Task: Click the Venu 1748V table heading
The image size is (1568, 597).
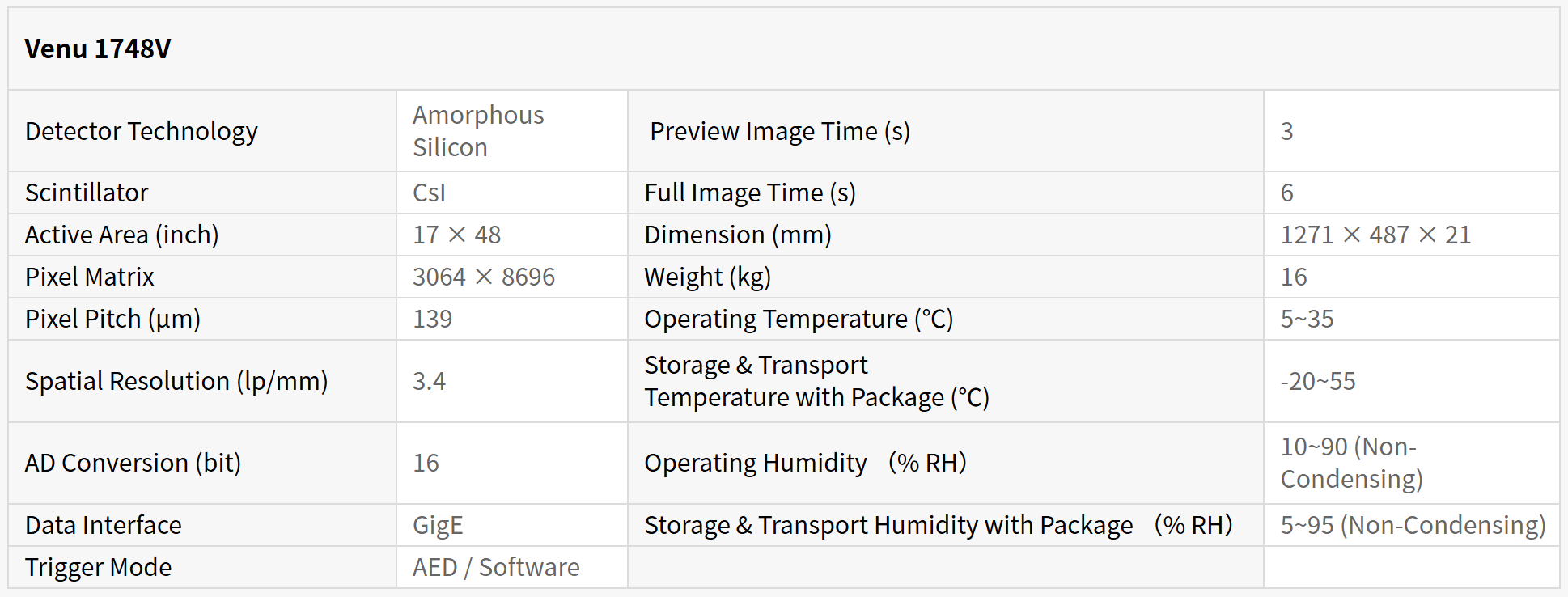Action: (x=98, y=49)
